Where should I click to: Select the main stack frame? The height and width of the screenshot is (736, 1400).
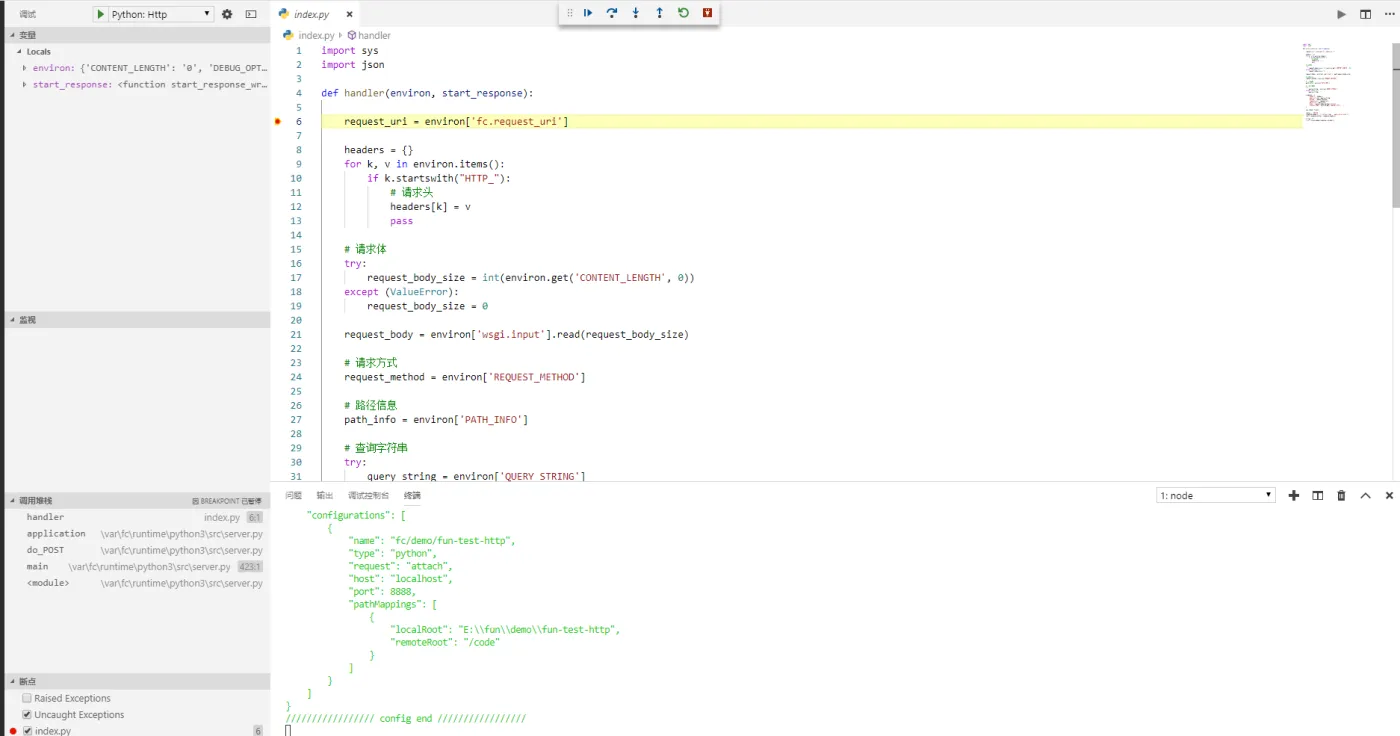click(137, 567)
